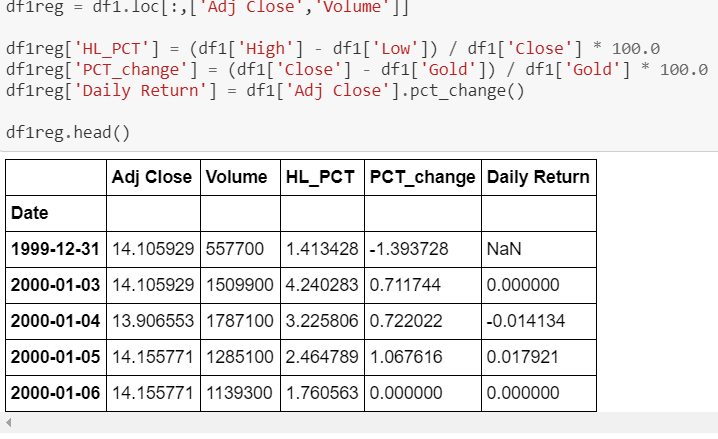This screenshot has width=718, height=439.
Task: Click the PCT_change value 0.711744
Action: tap(405, 285)
